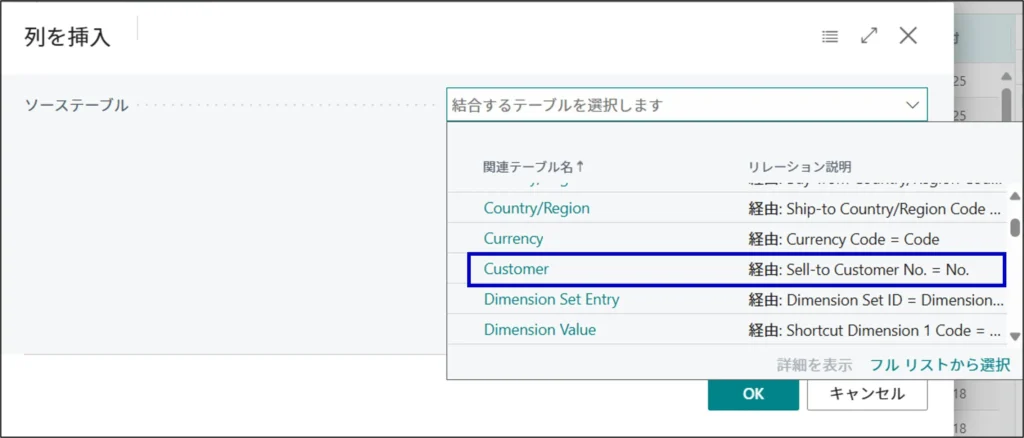1024x438 pixels.
Task: Close the 列を挿入 dialog
Action: tap(908, 36)
